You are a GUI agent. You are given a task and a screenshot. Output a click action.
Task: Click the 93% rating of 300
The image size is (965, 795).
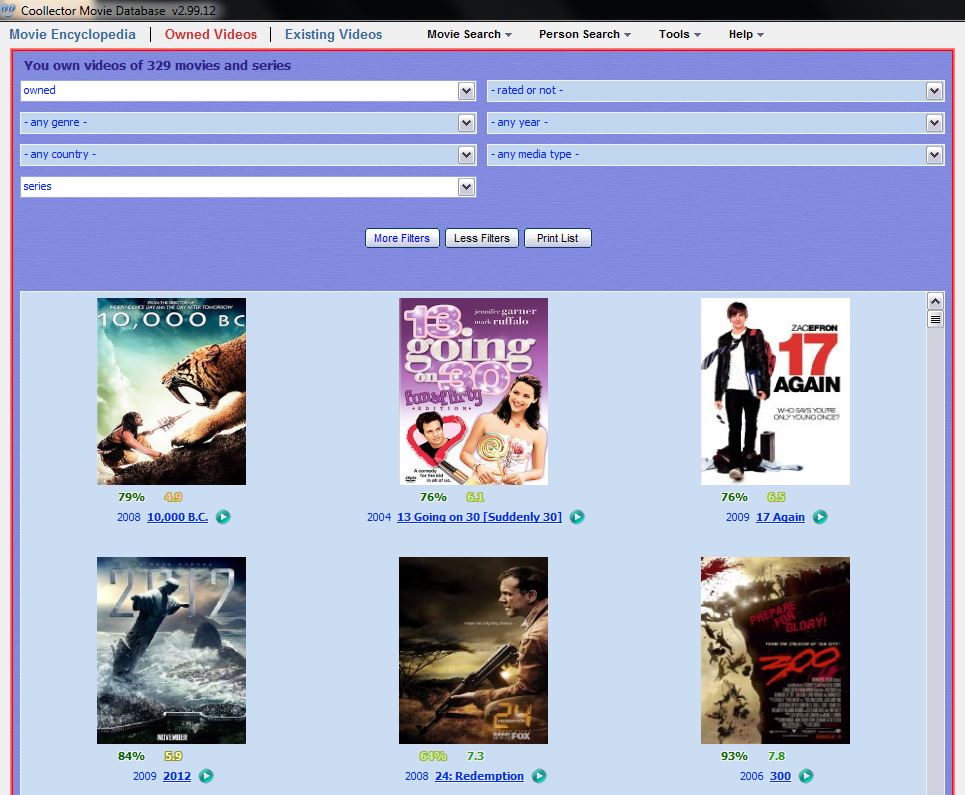(734, 756)
